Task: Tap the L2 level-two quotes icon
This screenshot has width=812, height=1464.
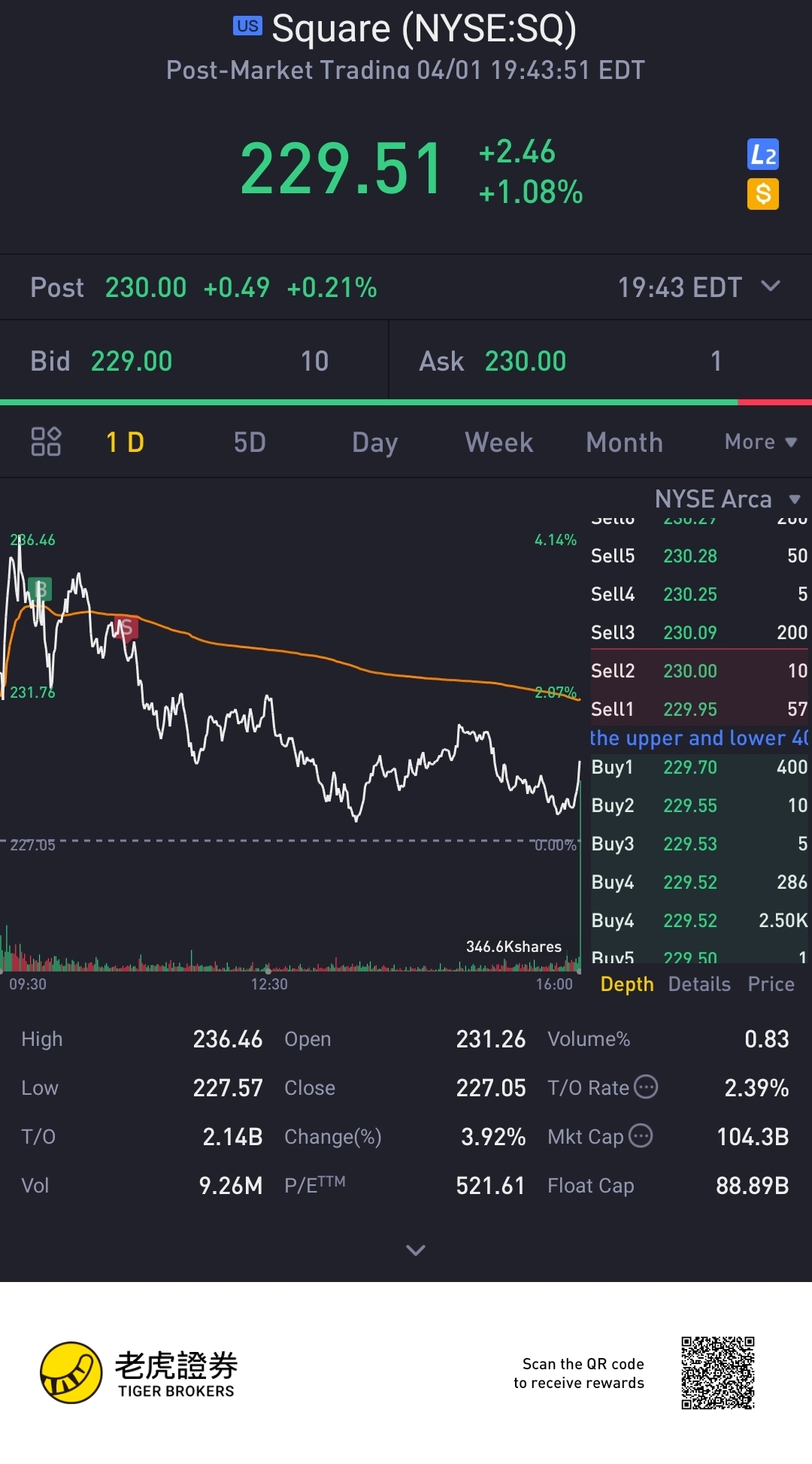Action: [x=762, y=155]
